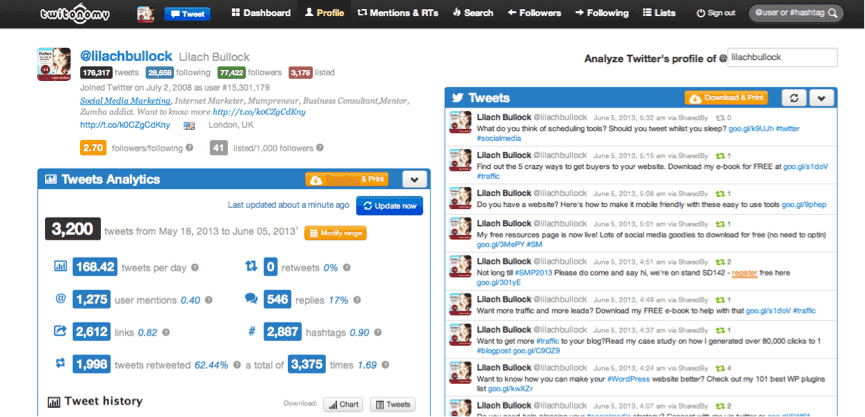Click help icon beside listed/1,000 followers

coord(319,148)
